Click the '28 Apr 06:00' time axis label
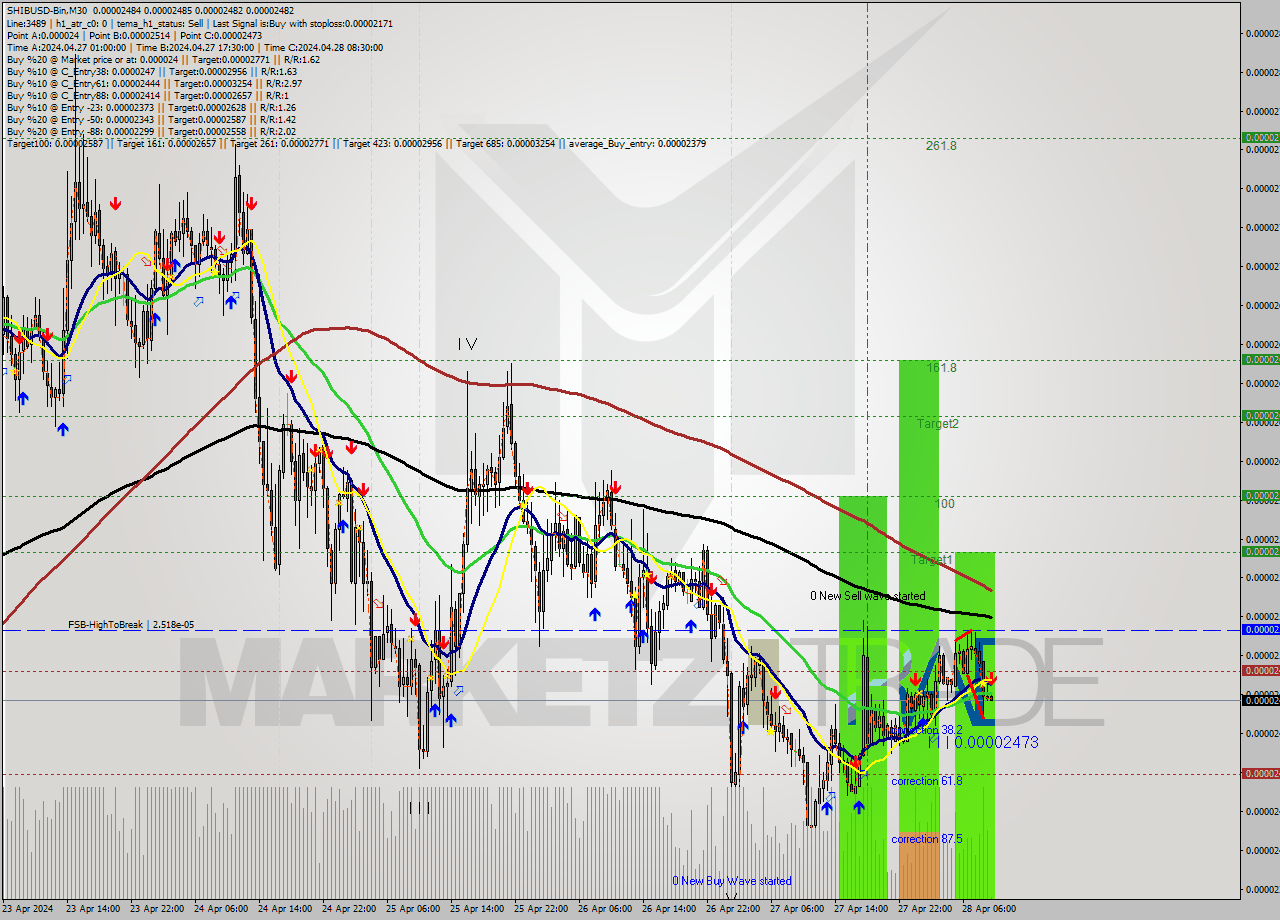Image resolution: width=1280 pixels, height=920 pixels. coord(990,909)
